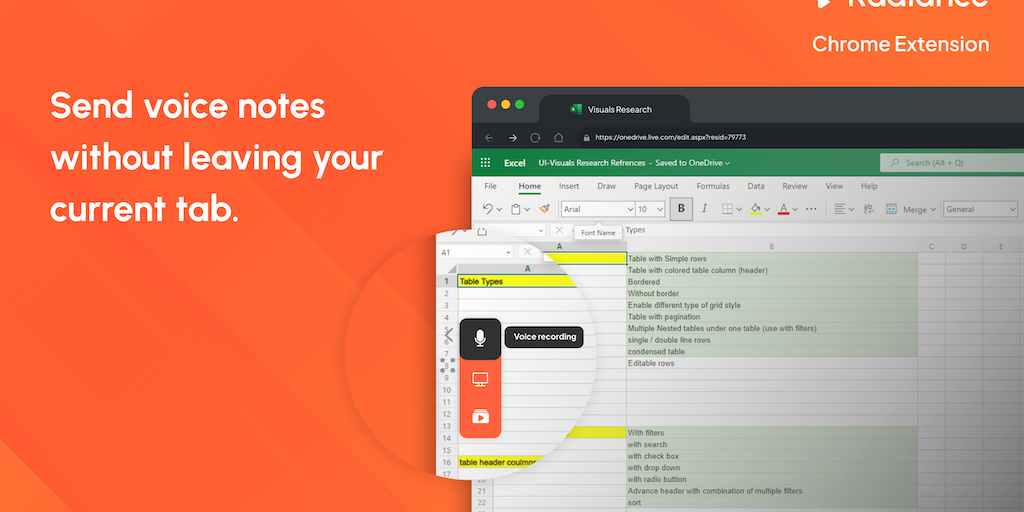
Task: Open the document title save-status dropdown
Action: click(x=728, y=163)
